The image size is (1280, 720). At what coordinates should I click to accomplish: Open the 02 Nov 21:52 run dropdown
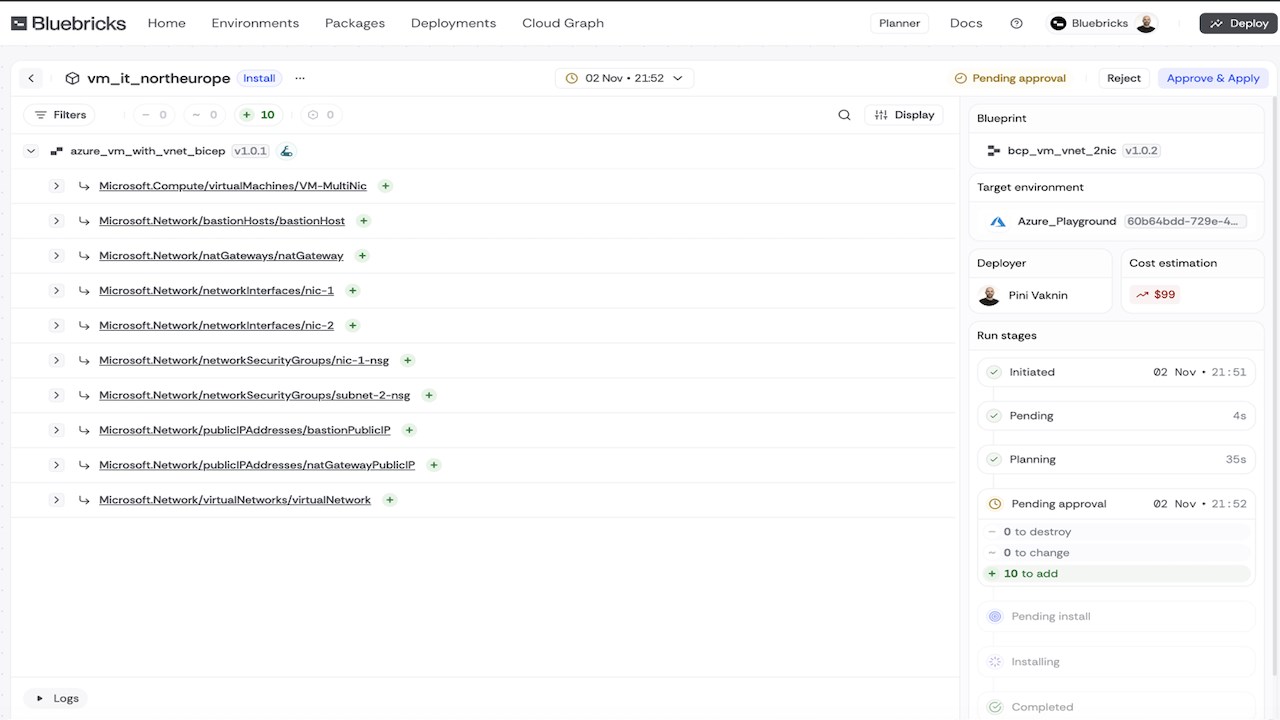(624, 78)
